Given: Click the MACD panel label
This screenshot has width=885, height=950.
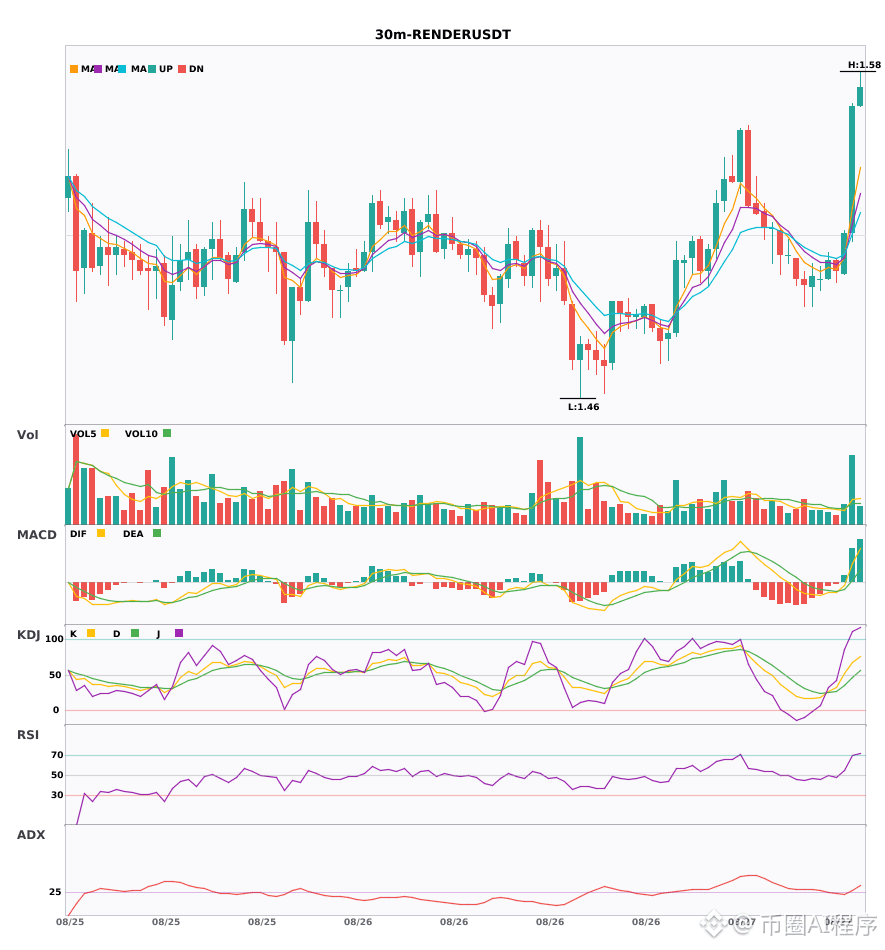Looking at the screenshot, I should (36, 535).
